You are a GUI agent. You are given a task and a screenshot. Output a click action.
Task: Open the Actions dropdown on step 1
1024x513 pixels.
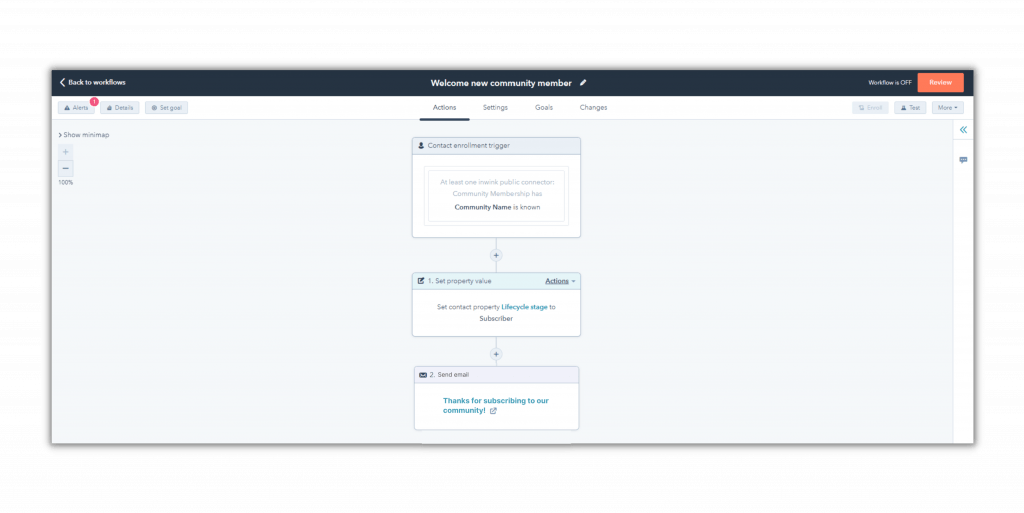559,281
